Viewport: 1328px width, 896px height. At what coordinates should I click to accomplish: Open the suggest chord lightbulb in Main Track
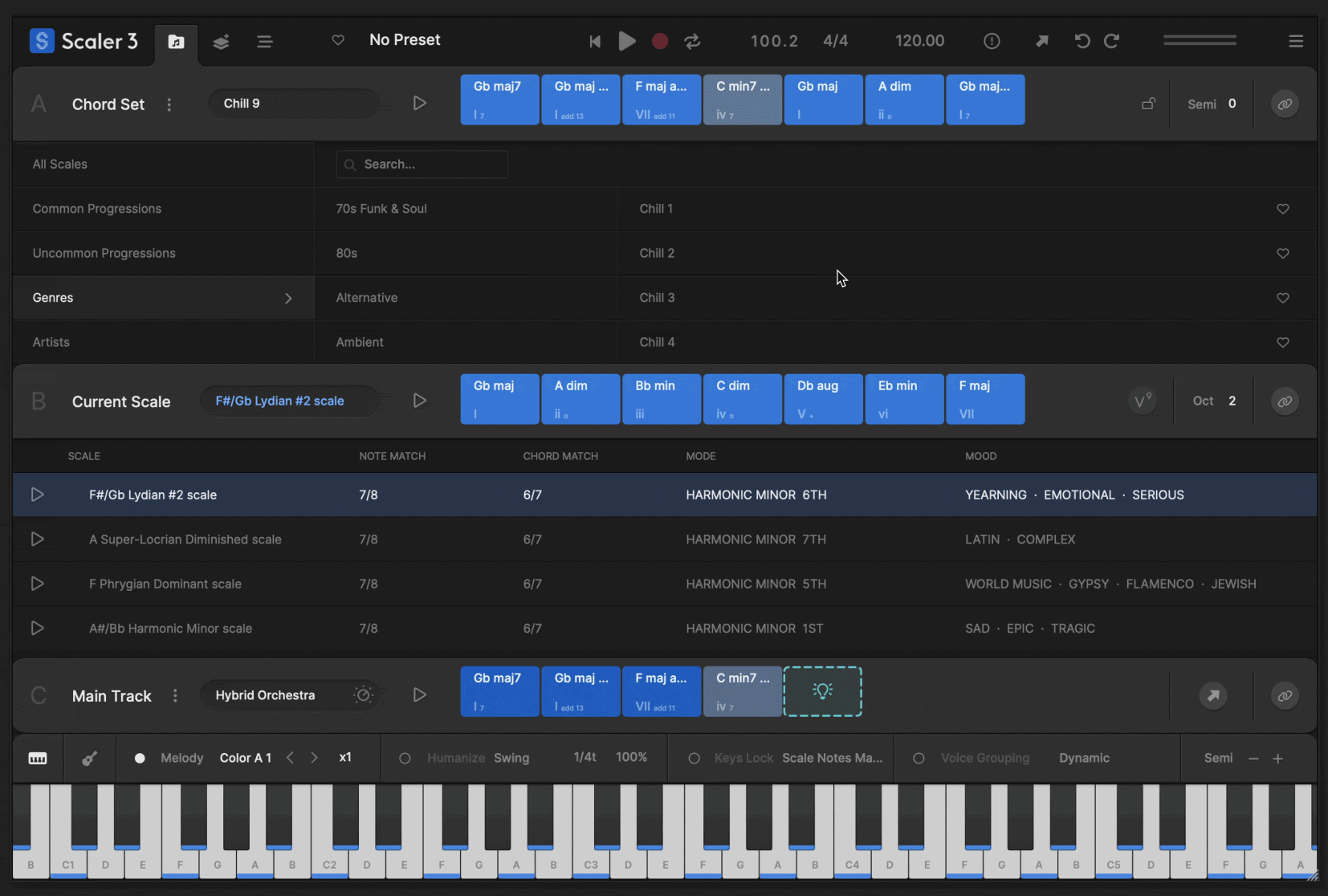pyautogui.click(x=823, y=690)
